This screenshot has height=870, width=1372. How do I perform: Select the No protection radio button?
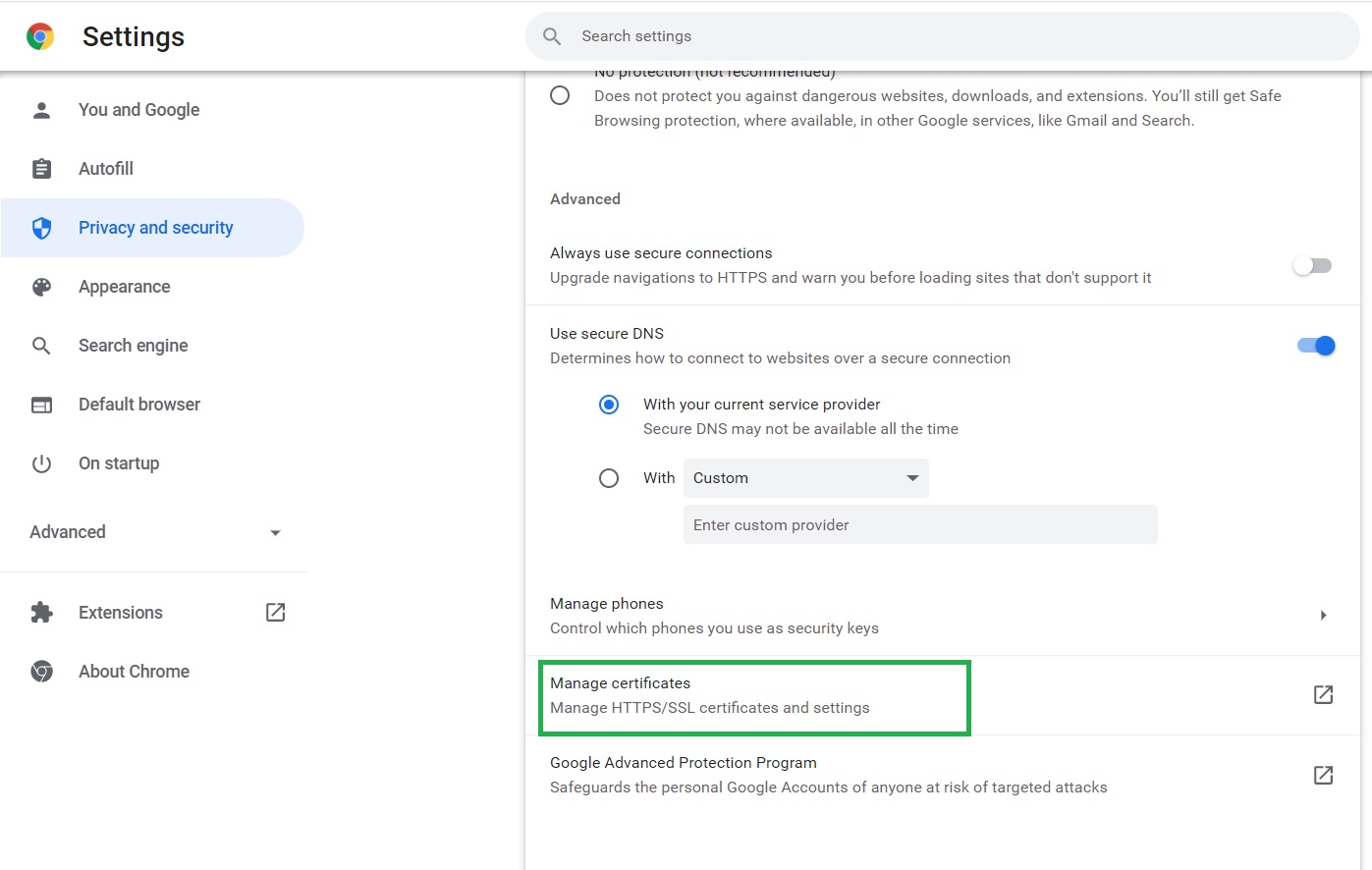click(560, 95)
